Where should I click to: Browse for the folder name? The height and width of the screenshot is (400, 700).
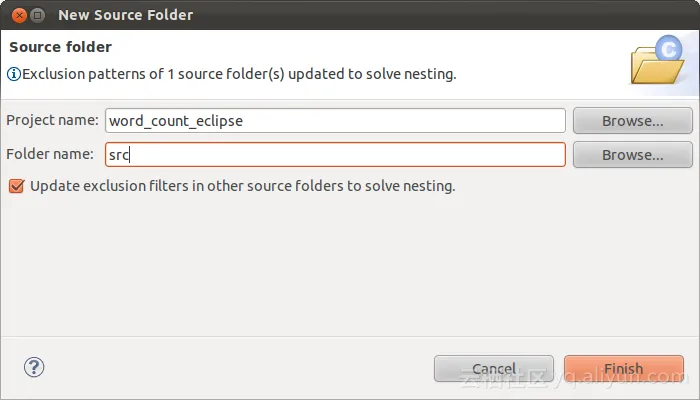point(632,155)
